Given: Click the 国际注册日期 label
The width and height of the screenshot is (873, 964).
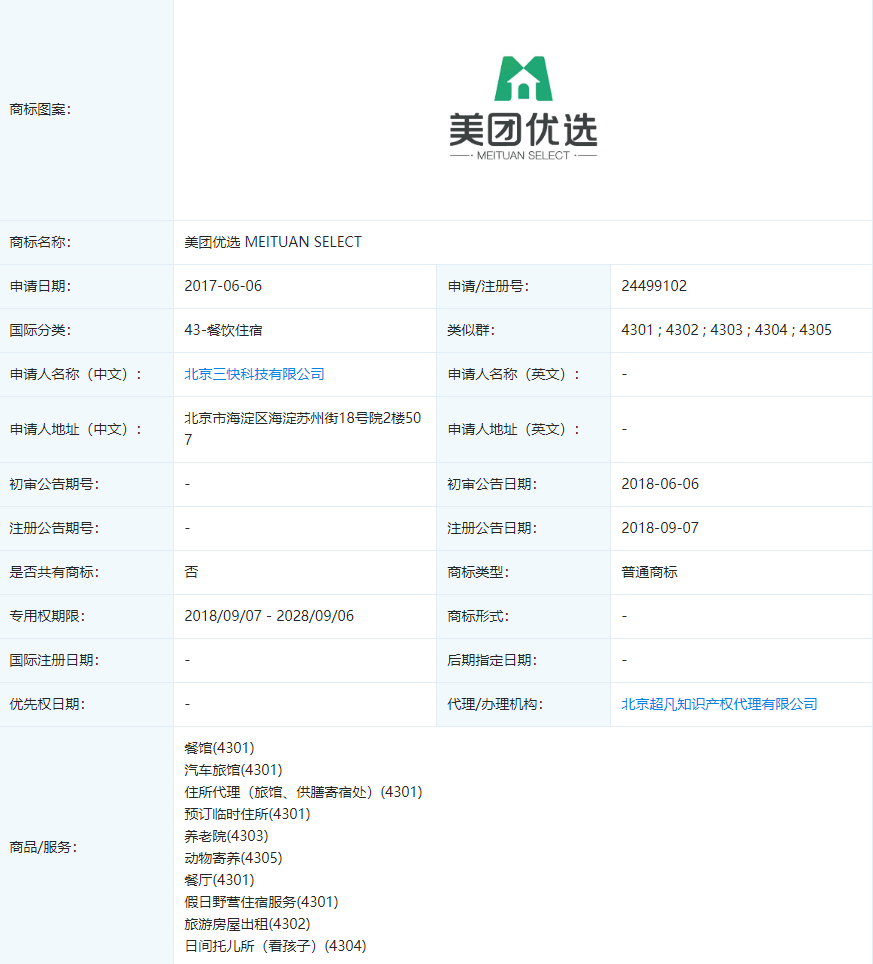Looking at the screenshot, I should point(54,660).
